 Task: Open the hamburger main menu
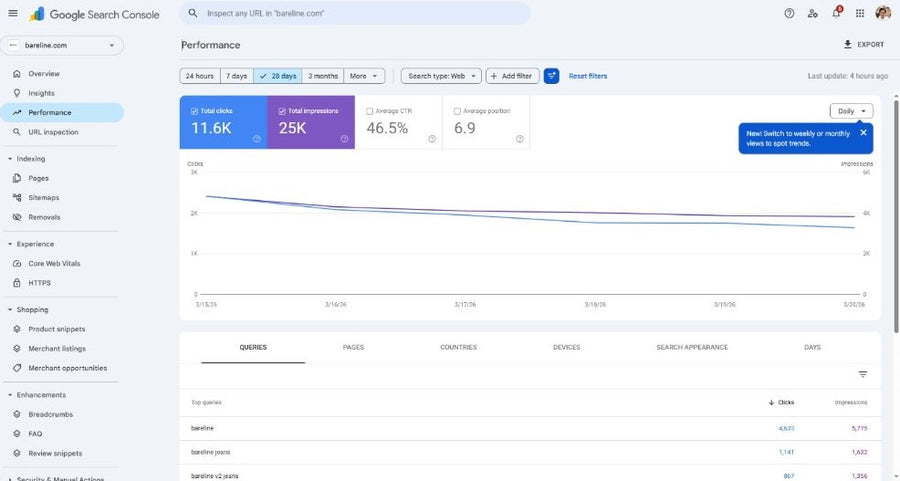(x=13, y=13)
